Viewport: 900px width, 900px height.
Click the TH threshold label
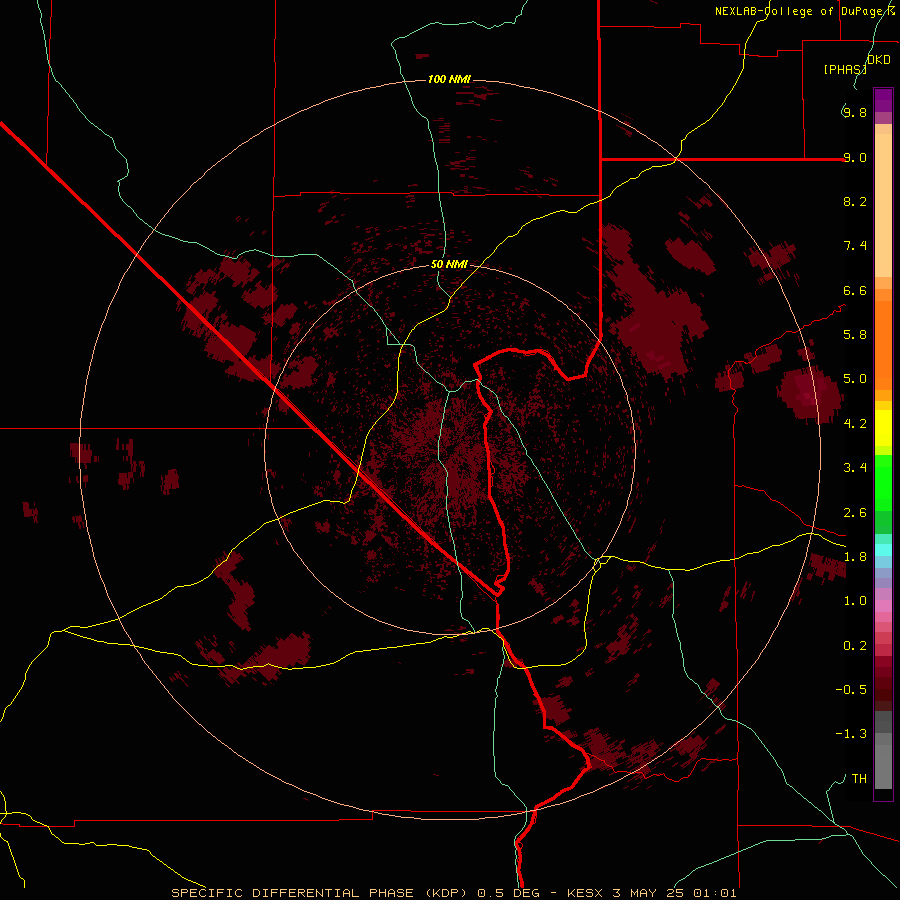tap(859, 778)
